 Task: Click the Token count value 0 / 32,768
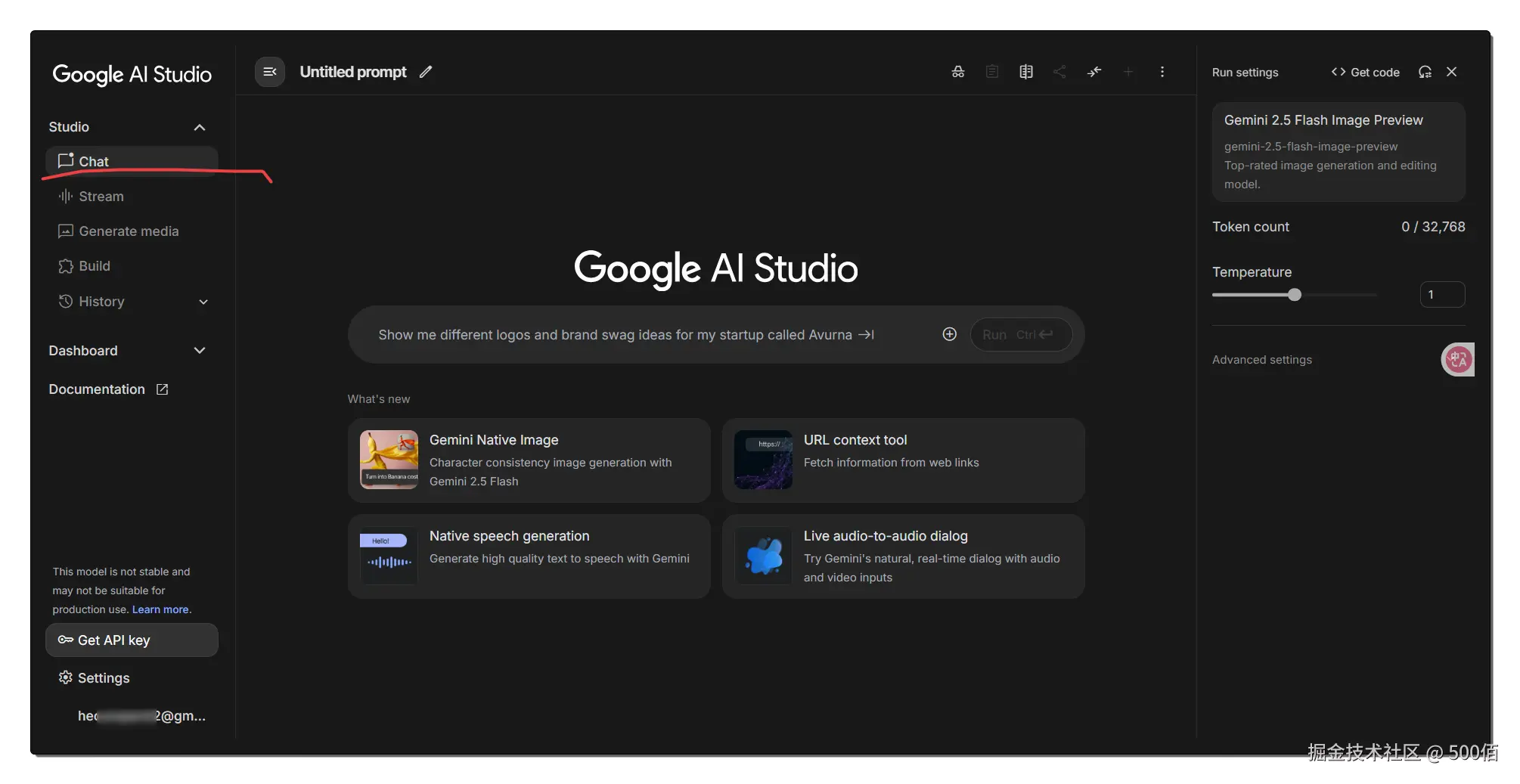point(1433,227)
